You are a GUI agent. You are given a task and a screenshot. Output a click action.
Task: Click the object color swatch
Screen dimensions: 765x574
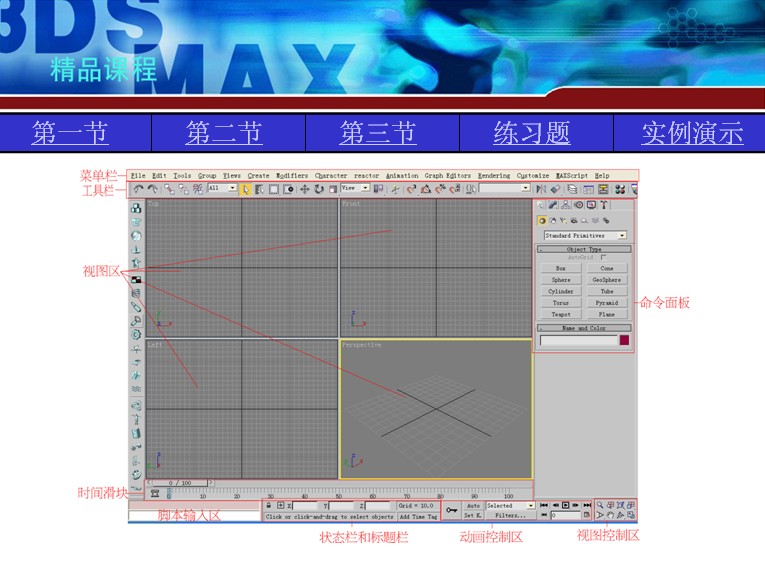pyautogui.click(x=624, y=340)
